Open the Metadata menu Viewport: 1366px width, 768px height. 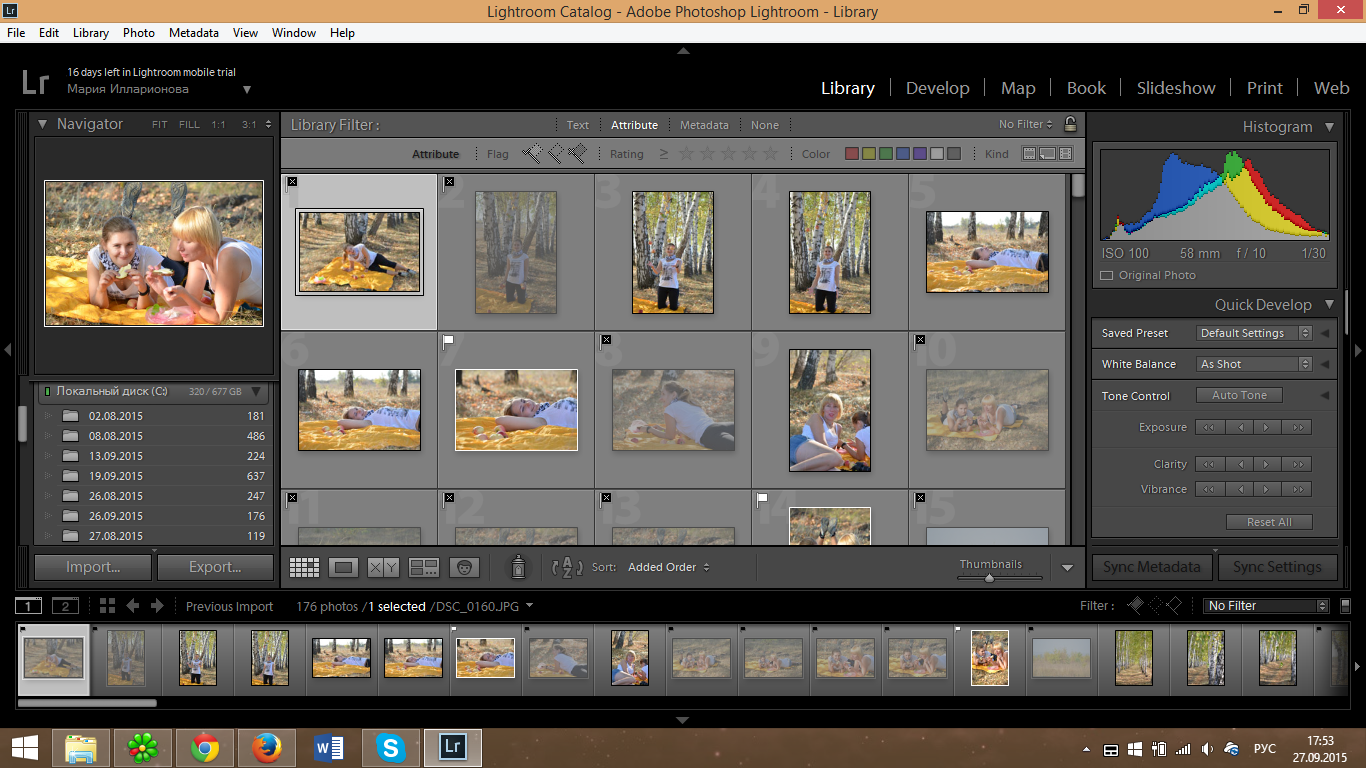tap(194, 33)
